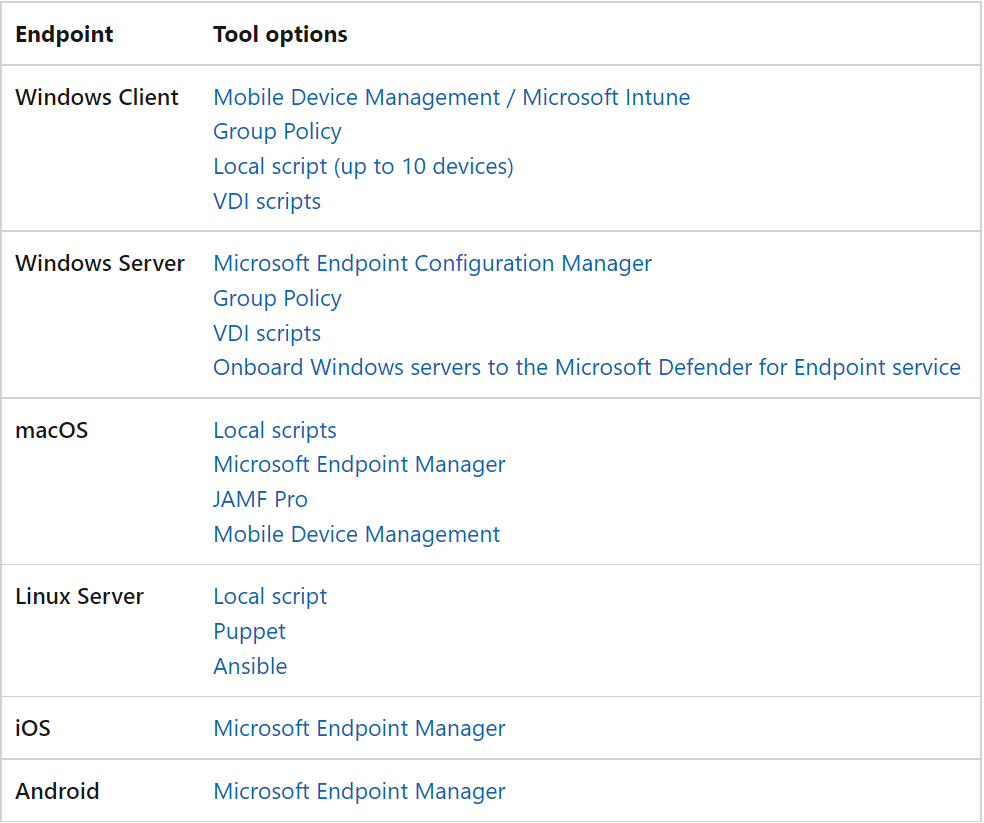Click VDI scripts under Windows Client
This screenshot has height=823, width=984.
click(x=267, y=202)
